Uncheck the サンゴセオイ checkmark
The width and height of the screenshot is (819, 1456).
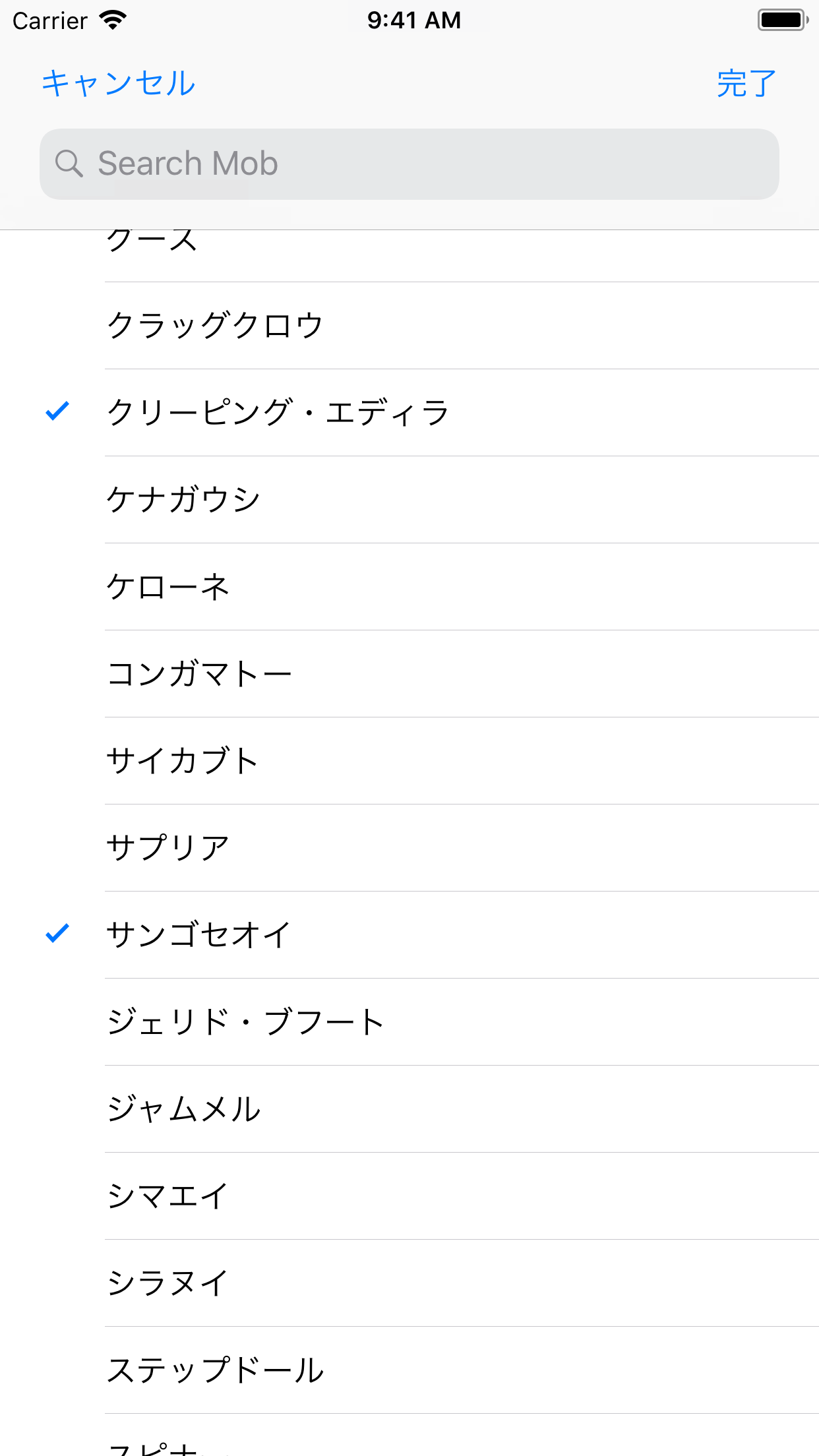point(57,934)
